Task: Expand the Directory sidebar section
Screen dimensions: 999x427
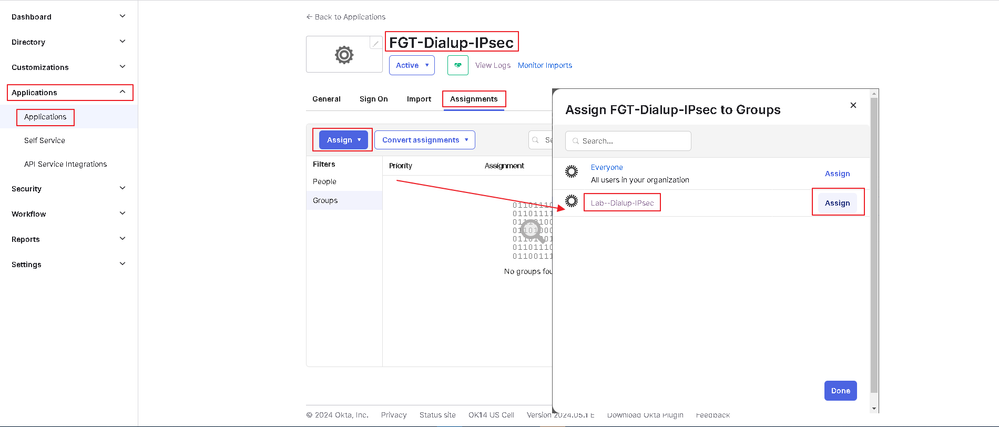Action: (122, 42)
